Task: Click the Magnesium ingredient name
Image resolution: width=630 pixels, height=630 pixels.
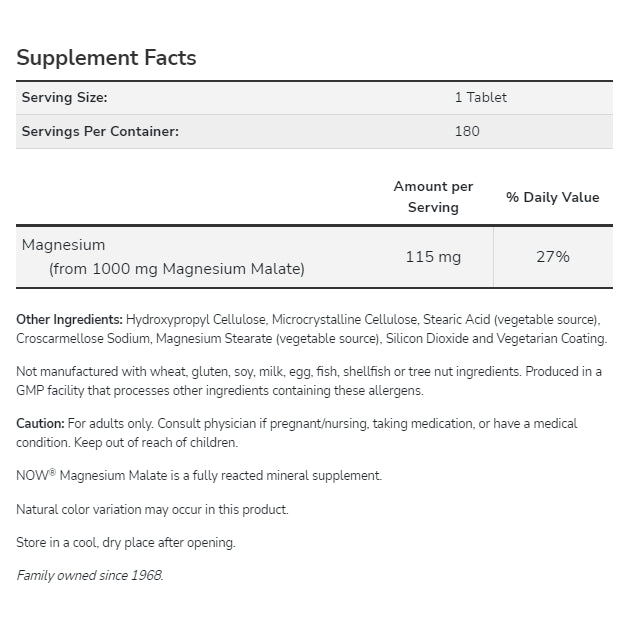Action: coord(63,245)
